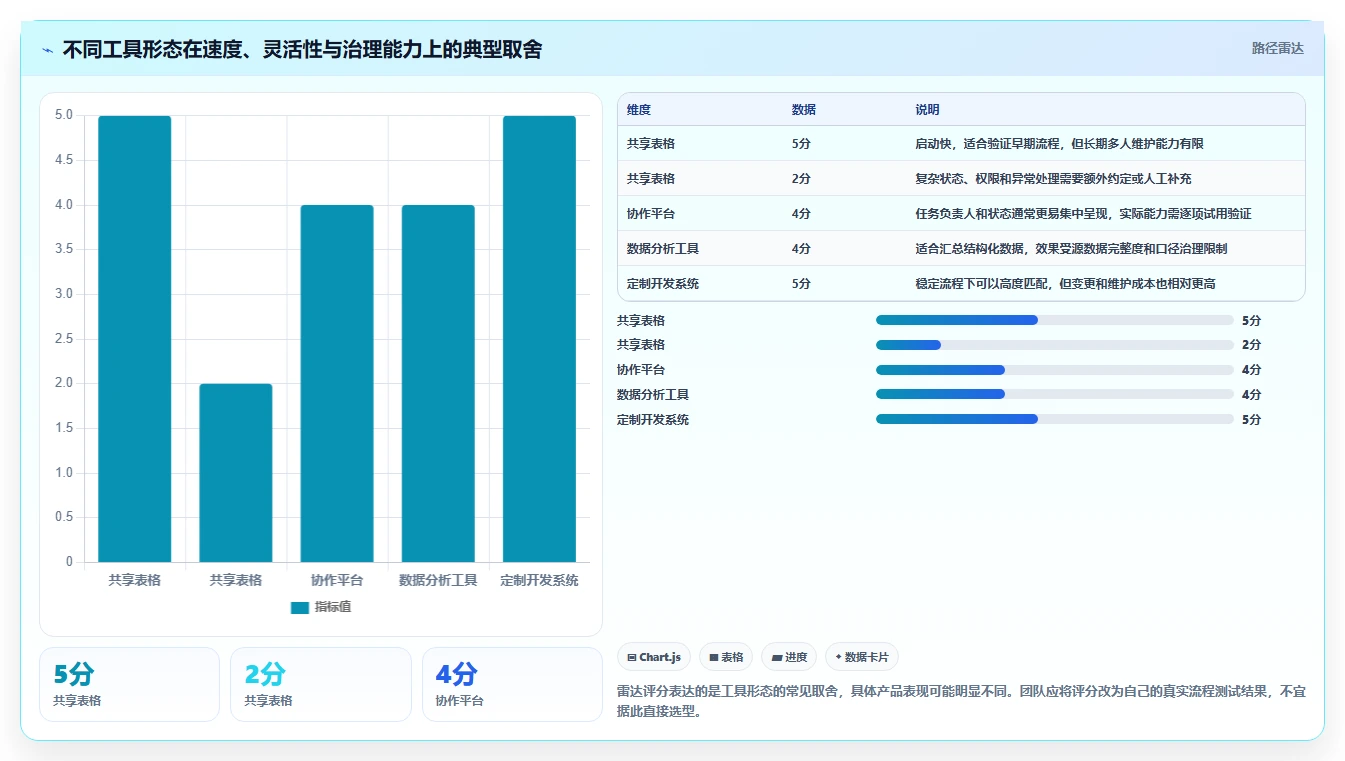Click the description starting with 复杂状态
This screenshot has width=1345, height=761.
(x=1053, y=179)
